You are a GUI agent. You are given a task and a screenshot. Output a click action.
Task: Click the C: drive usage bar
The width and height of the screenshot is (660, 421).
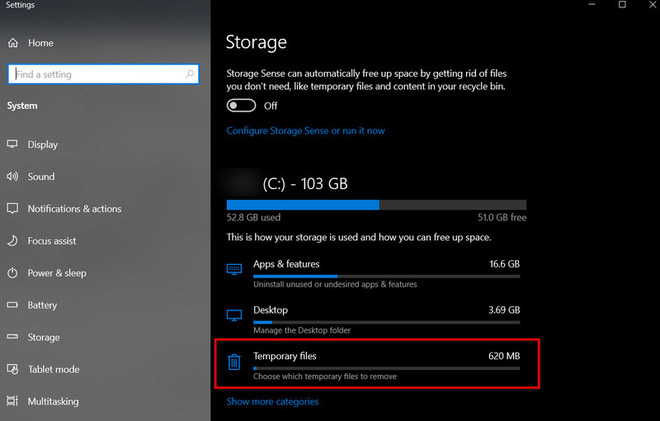coord(376,205)
